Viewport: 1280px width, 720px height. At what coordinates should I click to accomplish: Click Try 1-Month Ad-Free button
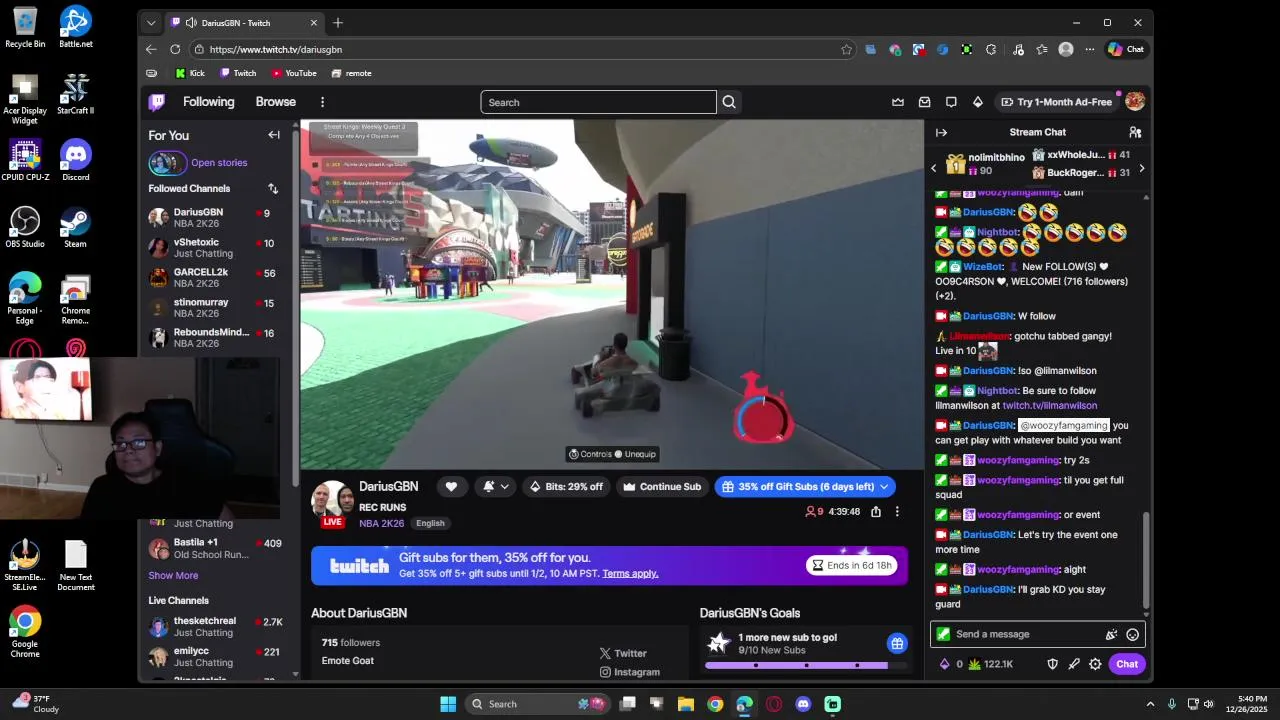pyautogui.click(x=1055, y=102)
